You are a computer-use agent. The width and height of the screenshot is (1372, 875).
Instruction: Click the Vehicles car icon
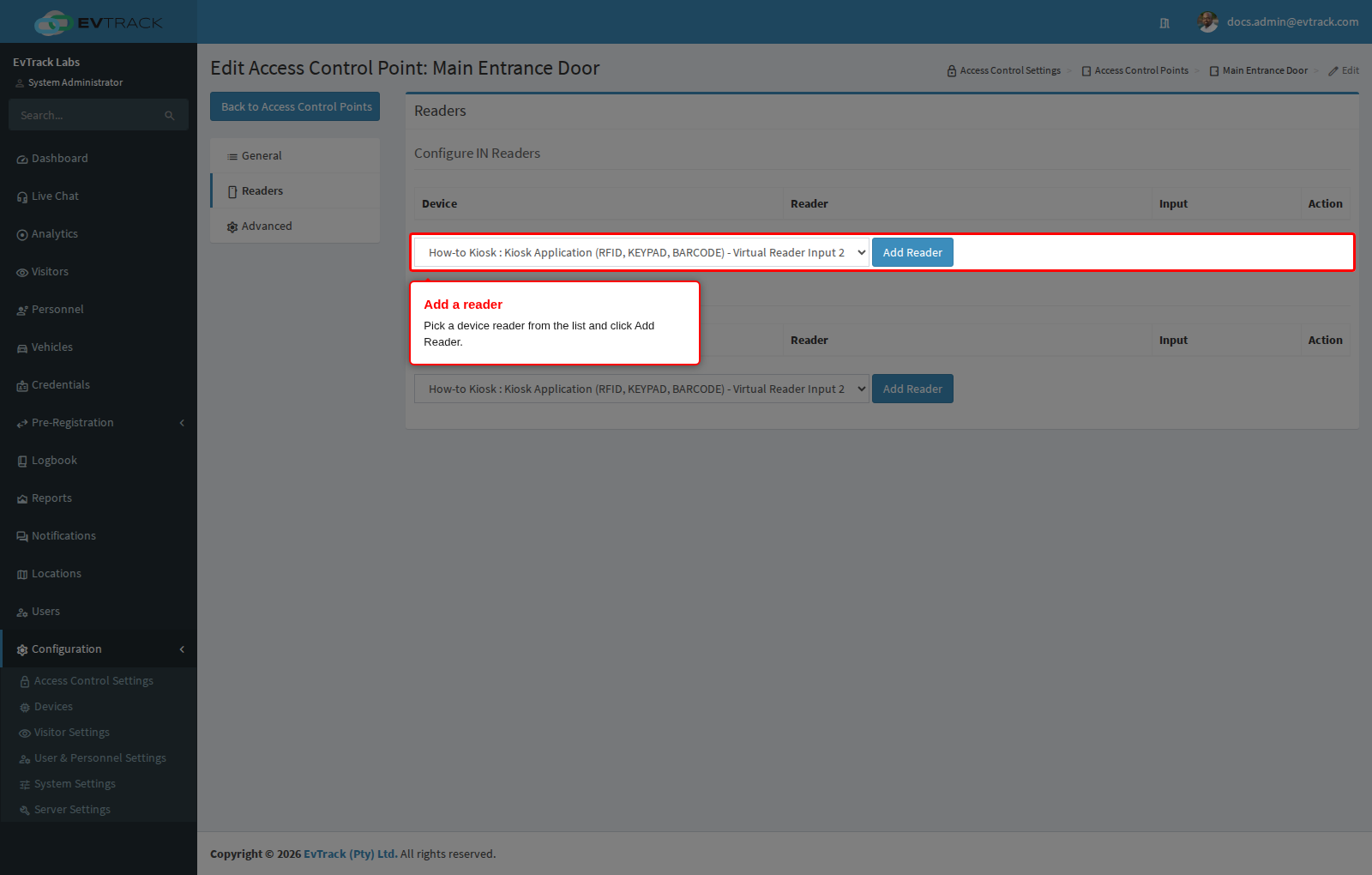pos(22,348)
